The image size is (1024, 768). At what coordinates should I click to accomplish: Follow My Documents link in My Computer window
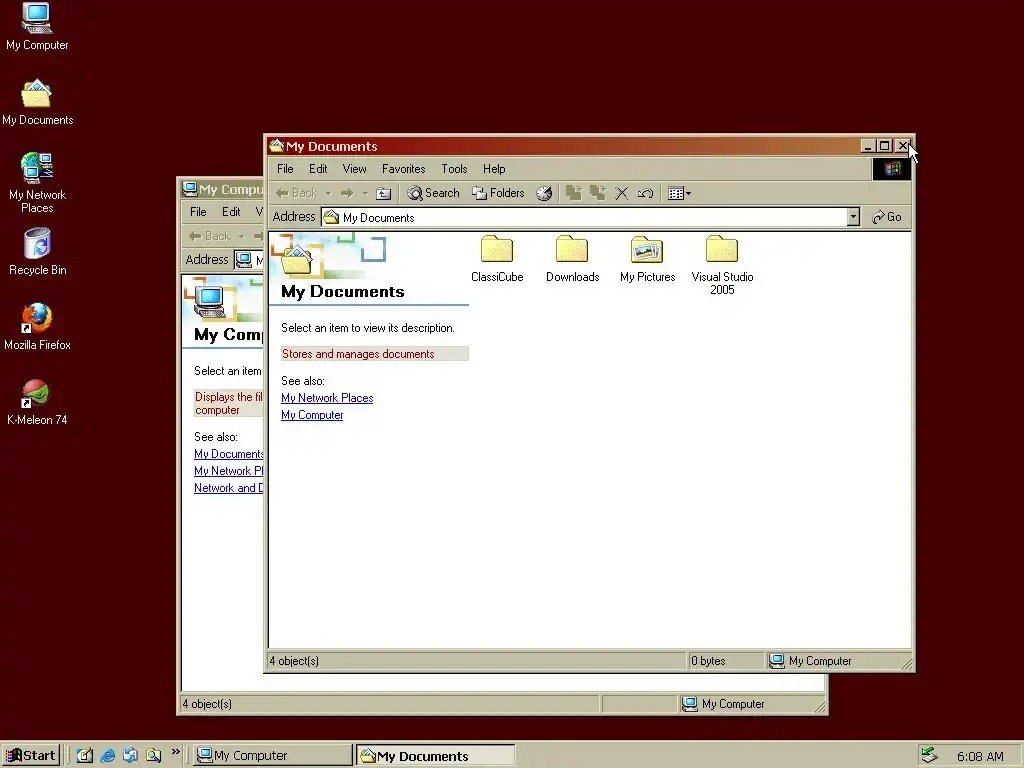point(229,454)
